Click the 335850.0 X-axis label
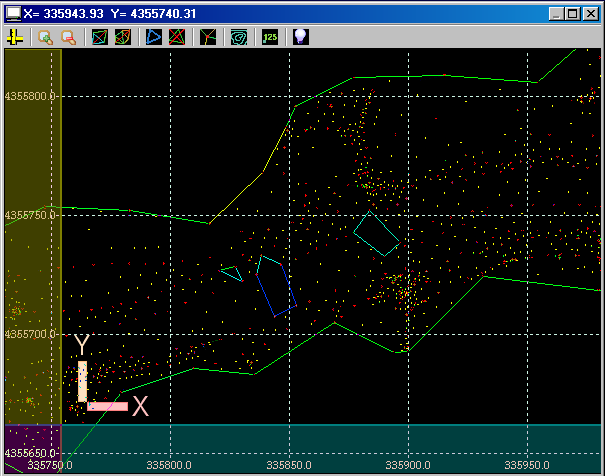The width and height of the screenshot is (605, 476). click(x=289, y=465)
